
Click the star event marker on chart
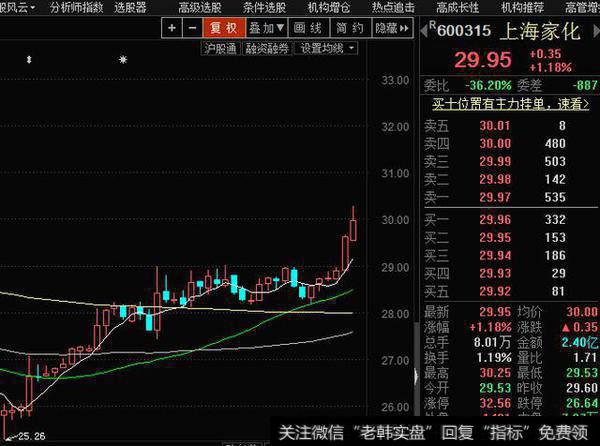[123, 60]
